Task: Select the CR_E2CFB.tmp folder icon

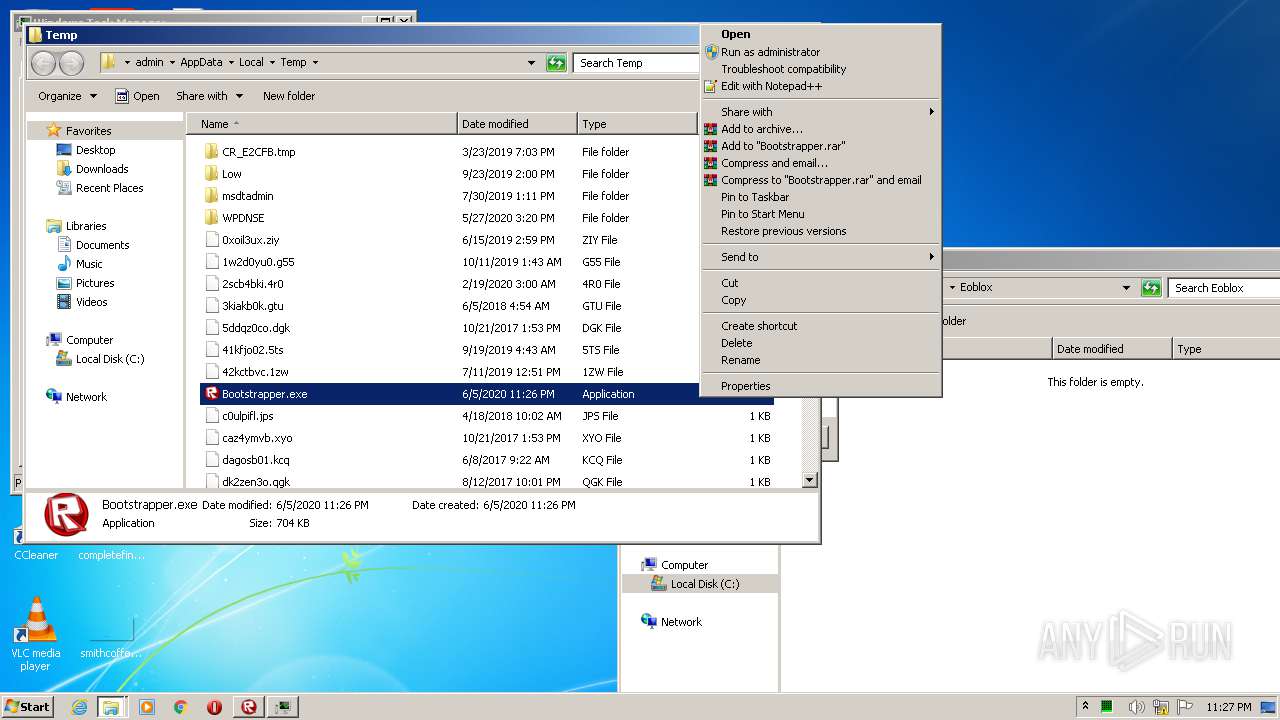Action: 211,152
